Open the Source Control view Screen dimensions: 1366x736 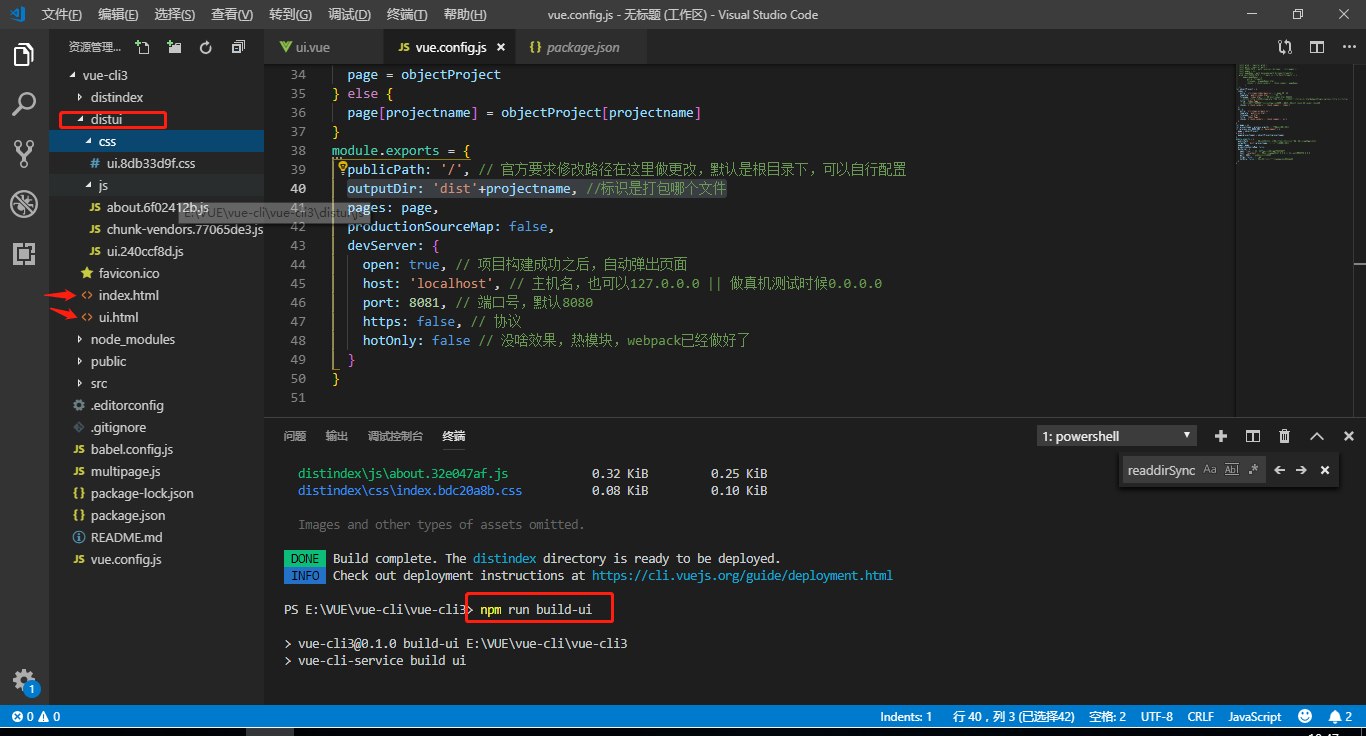coord(24,153)
